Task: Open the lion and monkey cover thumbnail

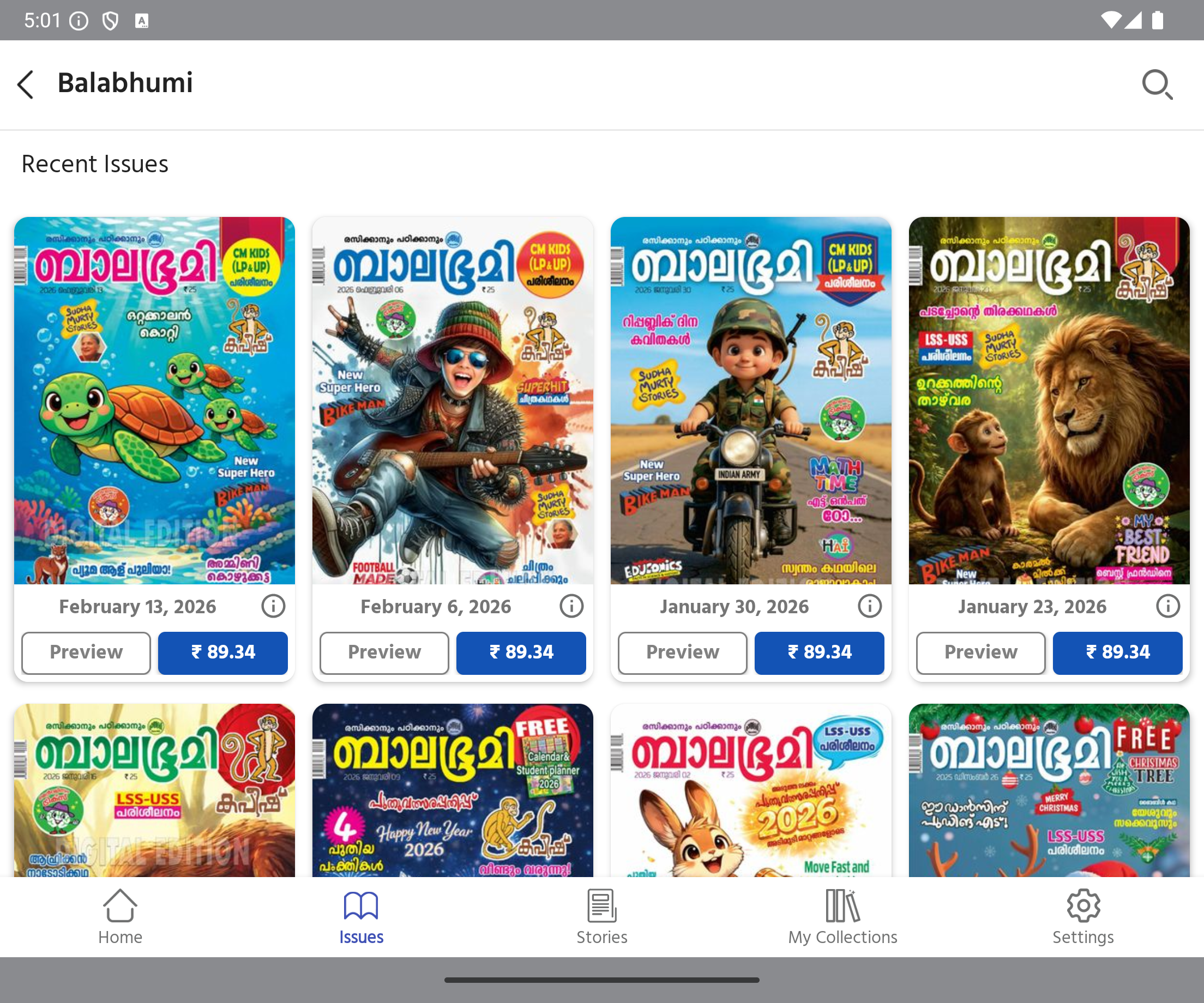Action: (1049, 401)
